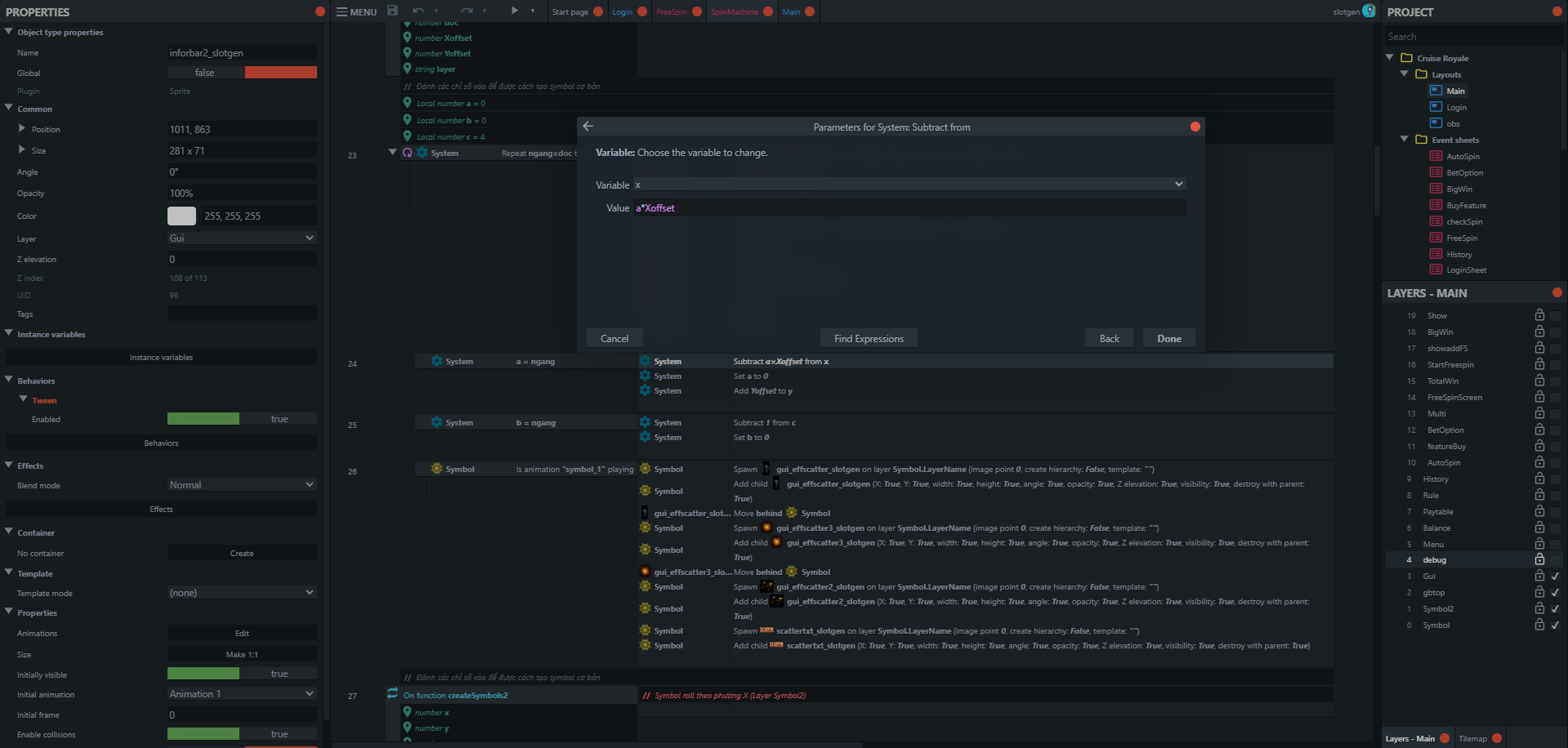Click lock icon of the Balance layer

tap(1539, 528)
